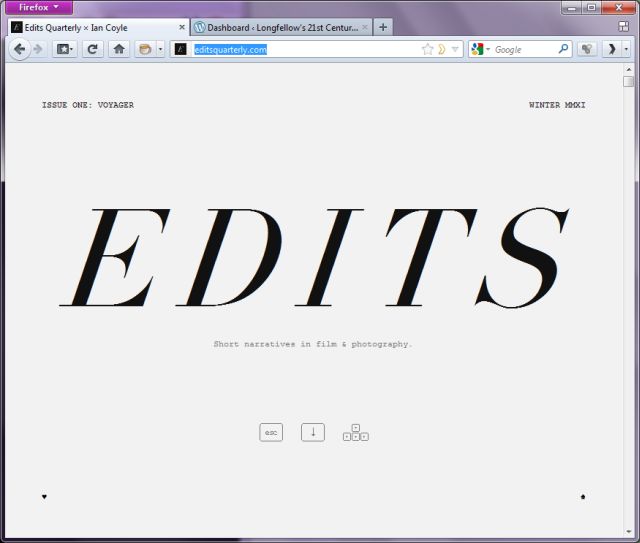The height and width of the screenshot is (543, 640).
Task: Click the down arrow key icon
Action: pos(313,432)
